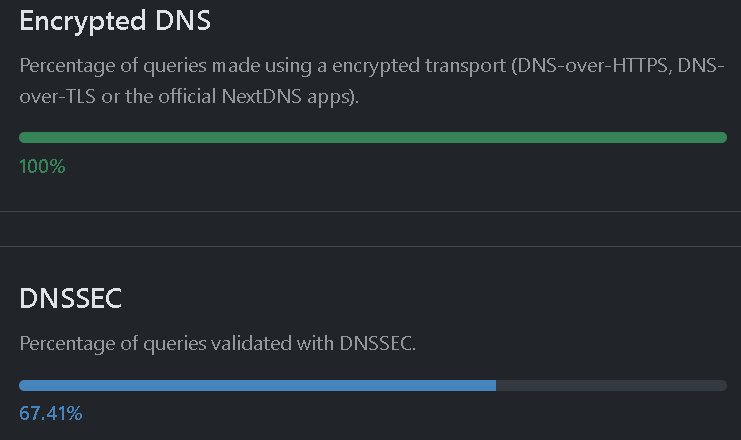Click the blue filled DNSSEC progress bar
This screenshot has height=440, width=741.
coord(257,385)
